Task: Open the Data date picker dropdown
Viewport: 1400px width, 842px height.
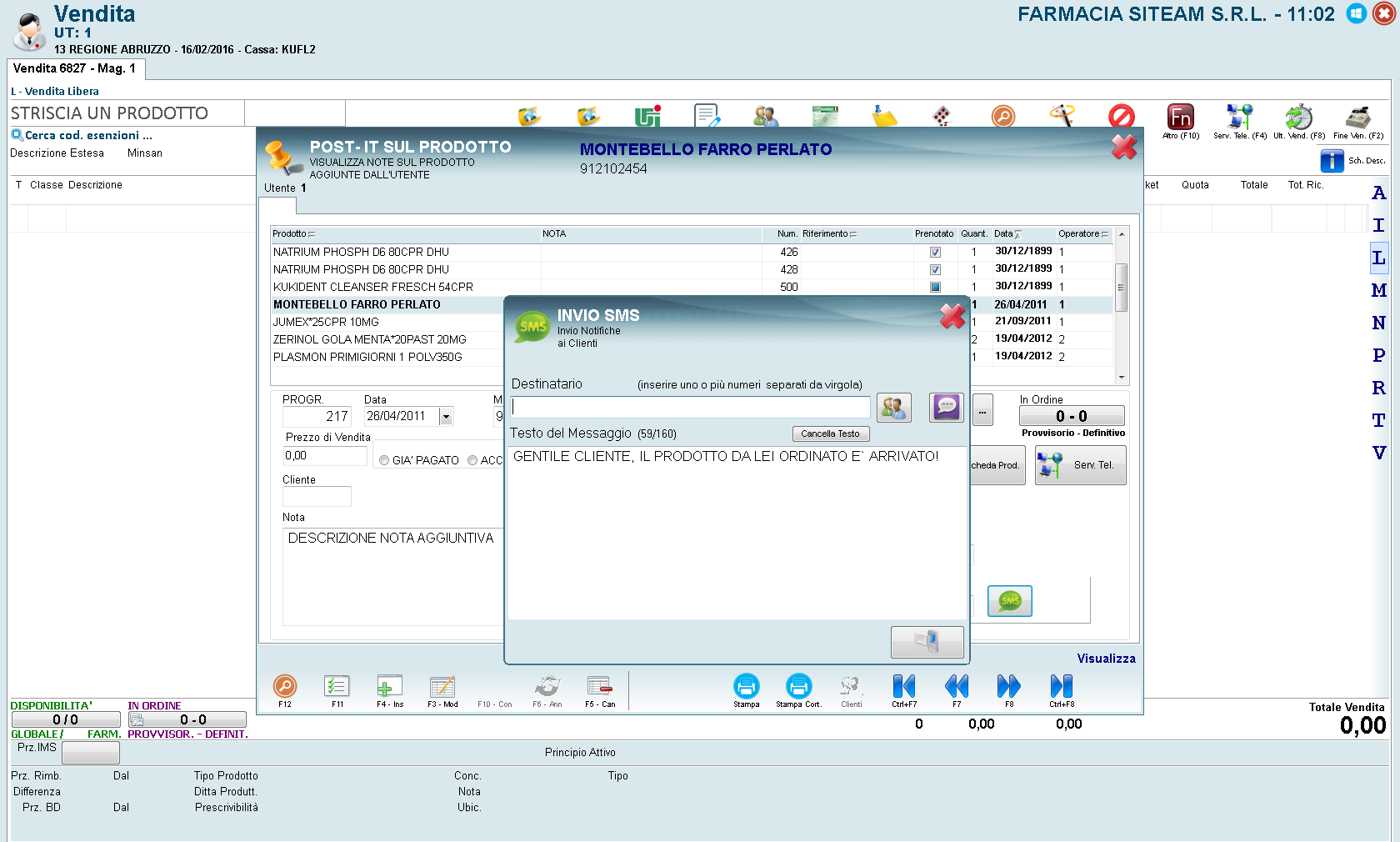Action: tap(447, 417)
